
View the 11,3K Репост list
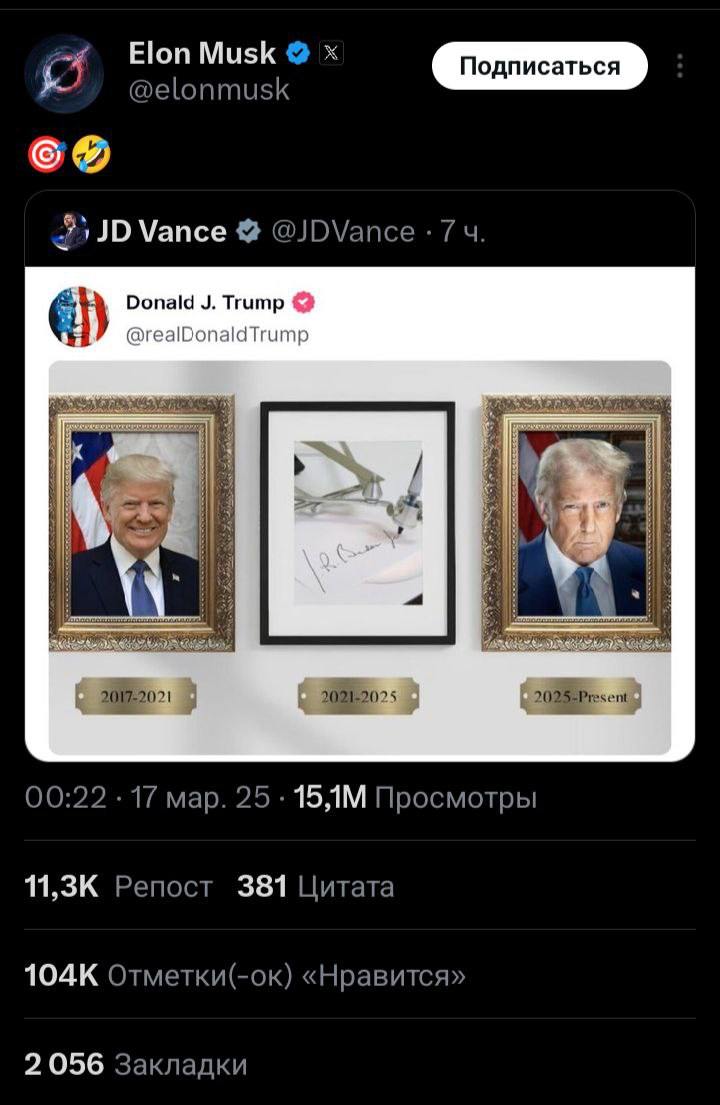[x=118, y=887]
